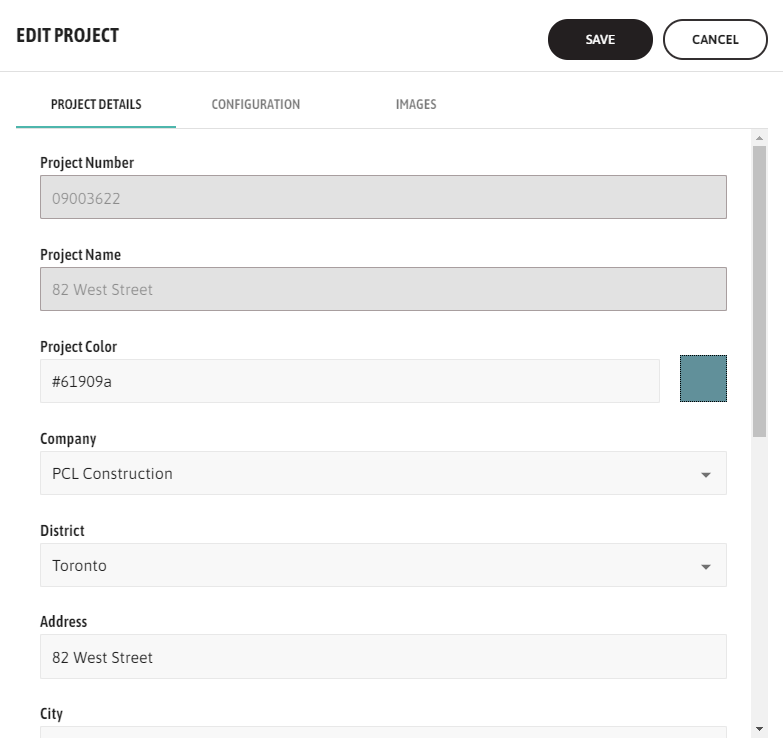
Task: Click the Project Color hex input
Action: (349, 381)
